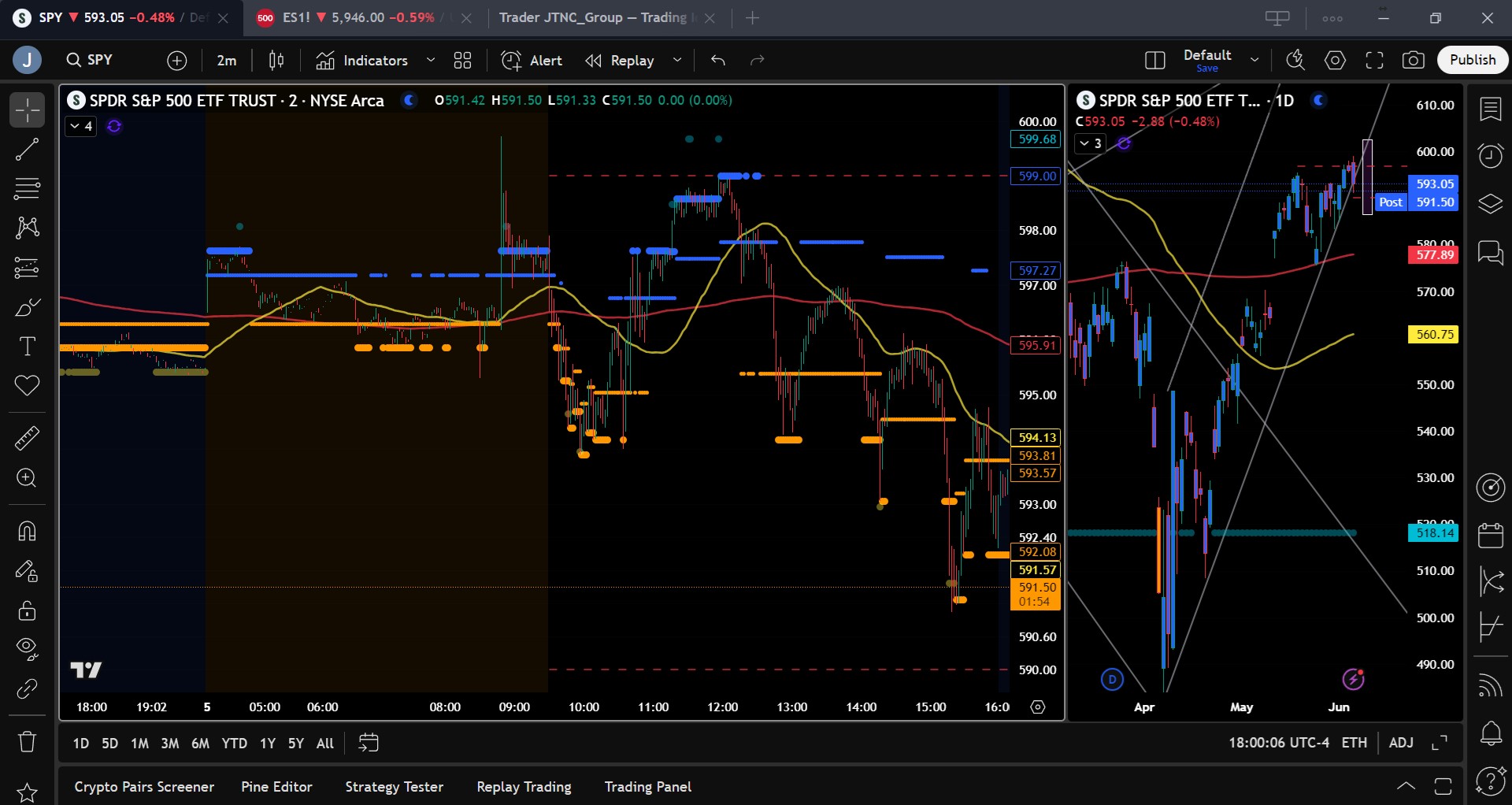Viewport: 1512px width, 805px height.
Task: Open the SPY symbol search
Action: (x=90, y=60)
